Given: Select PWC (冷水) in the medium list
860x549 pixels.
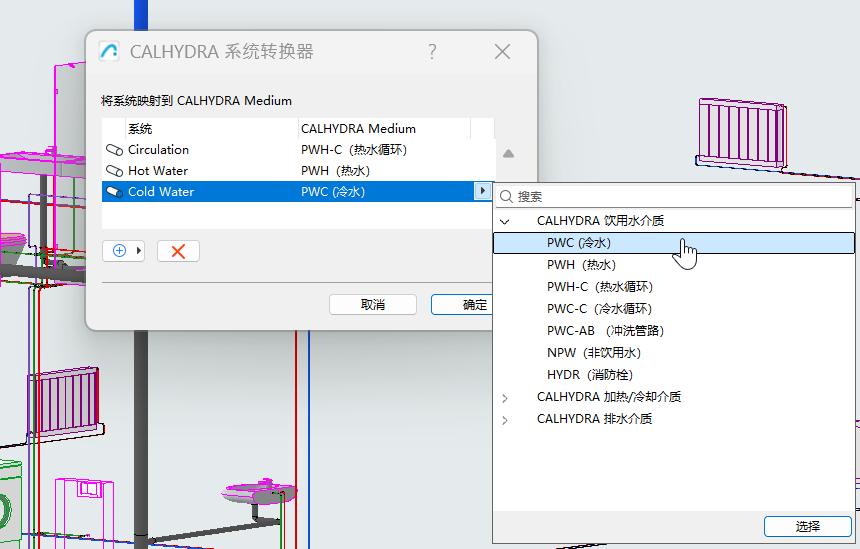Looking at the screenshot, I should (x=674, y=243).
